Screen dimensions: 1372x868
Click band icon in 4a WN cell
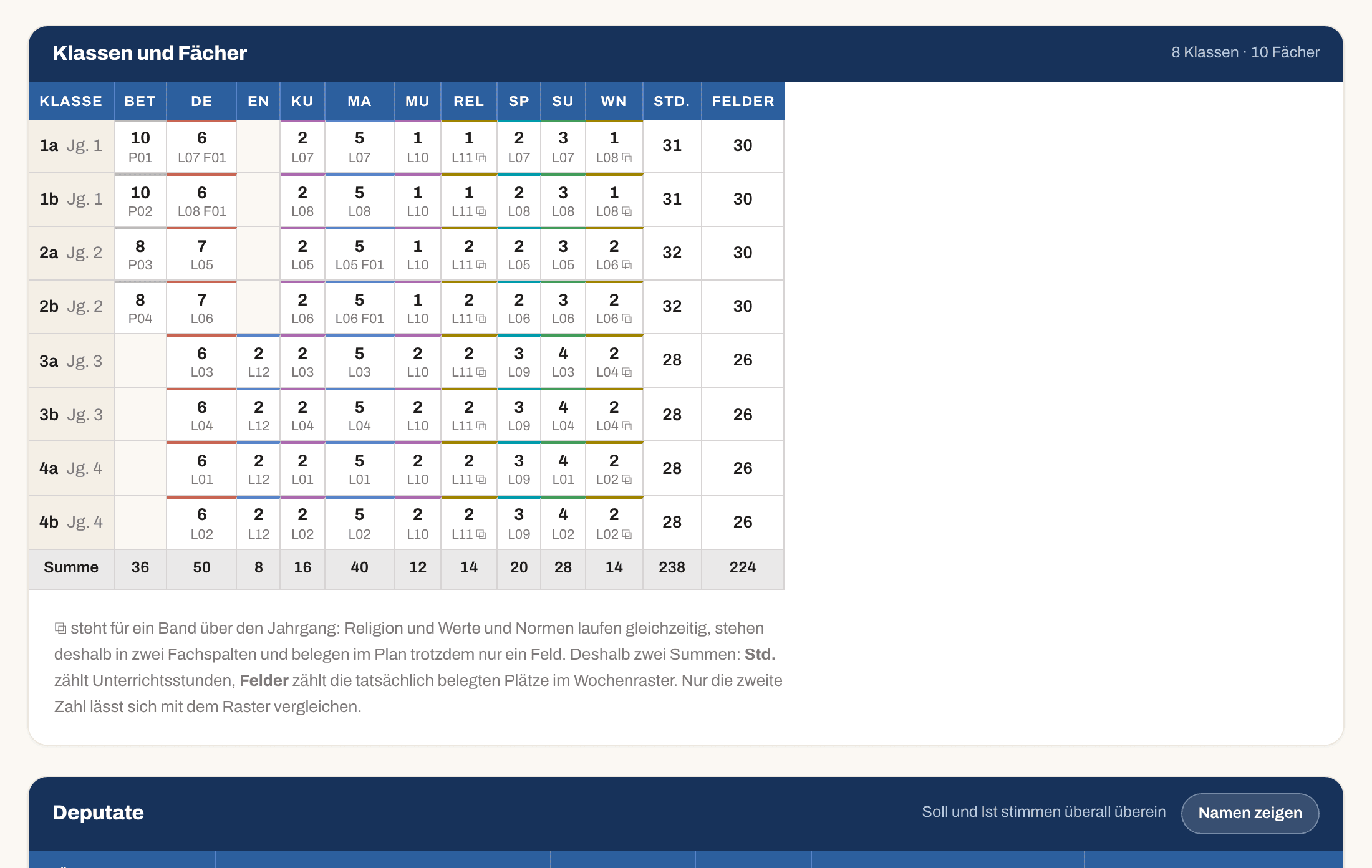click(627, 480)
